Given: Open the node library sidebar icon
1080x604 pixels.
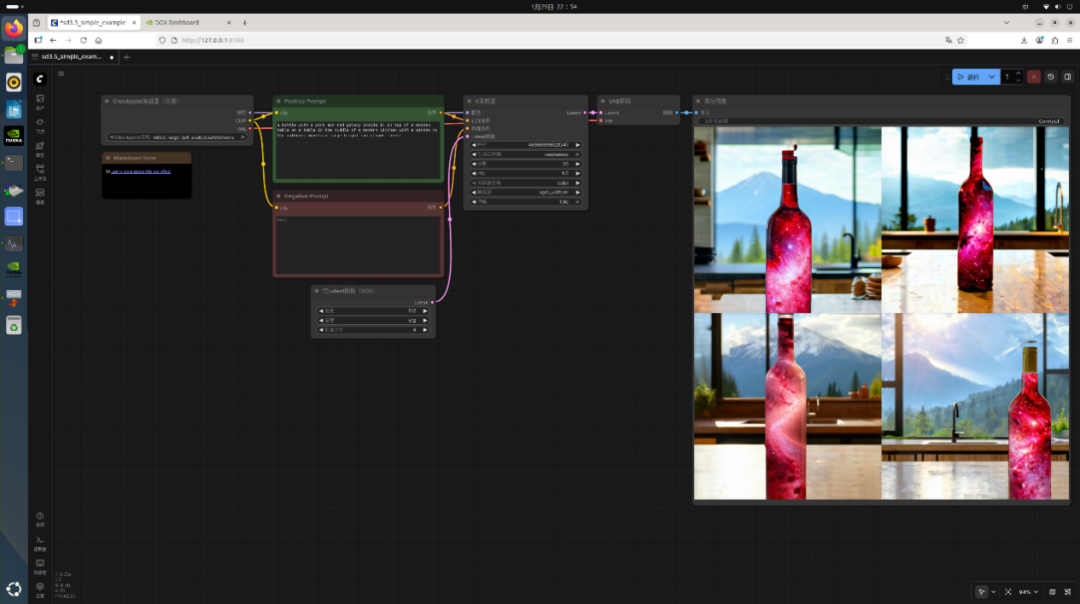Looking at the screenshot, I should point(40,124).
